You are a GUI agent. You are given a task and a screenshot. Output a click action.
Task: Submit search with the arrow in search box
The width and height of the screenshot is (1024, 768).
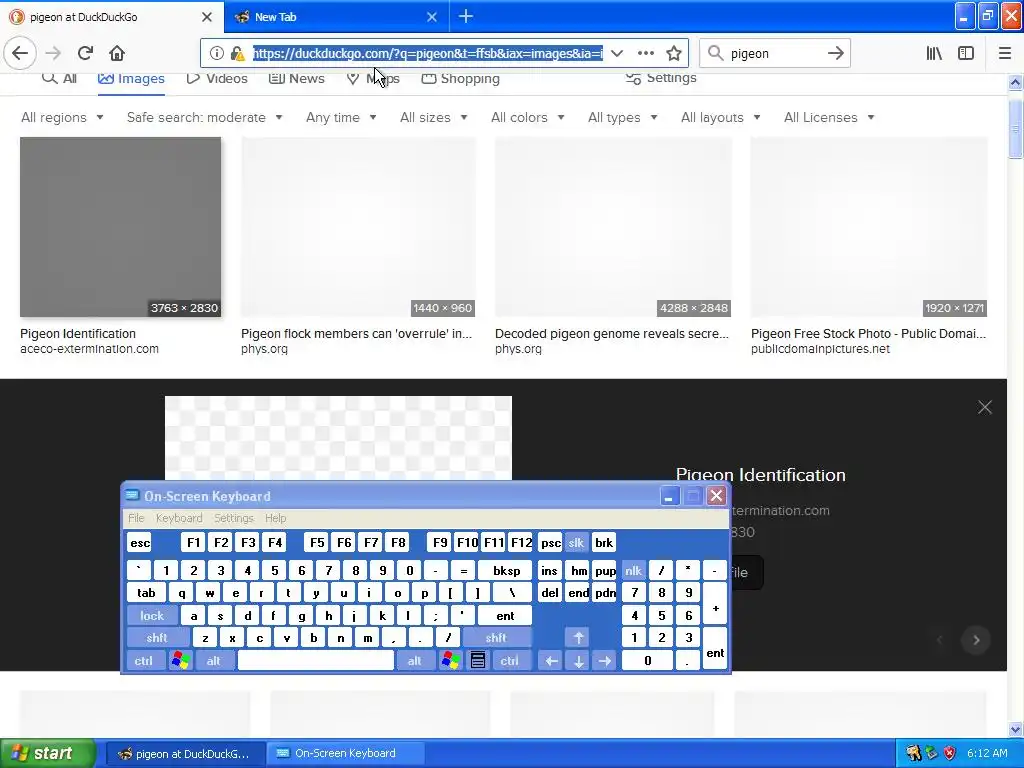pyautogui.click(x=835, y=54)
